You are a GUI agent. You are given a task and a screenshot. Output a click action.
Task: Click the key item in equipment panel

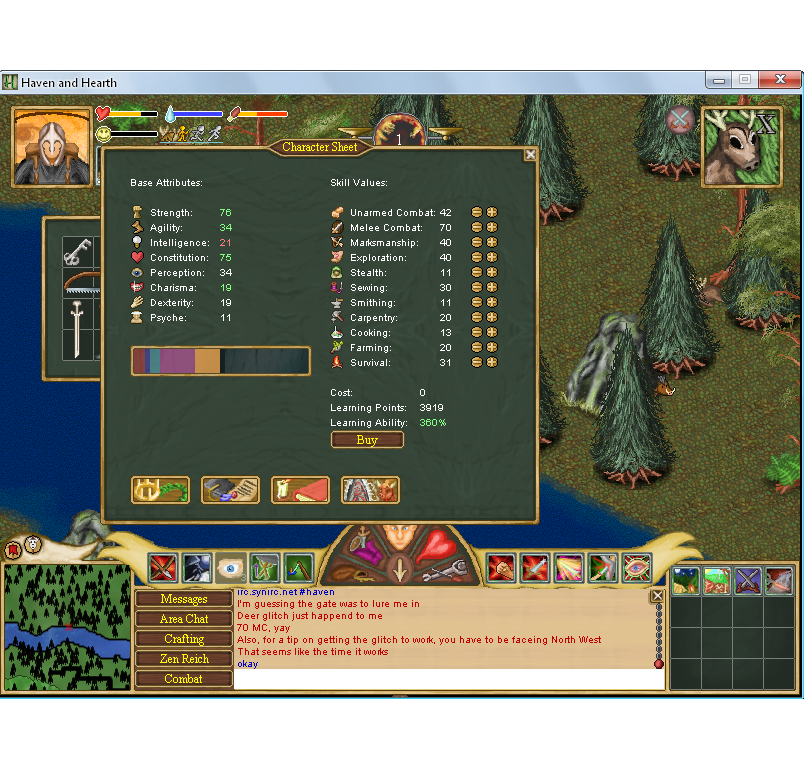[78, 253]
